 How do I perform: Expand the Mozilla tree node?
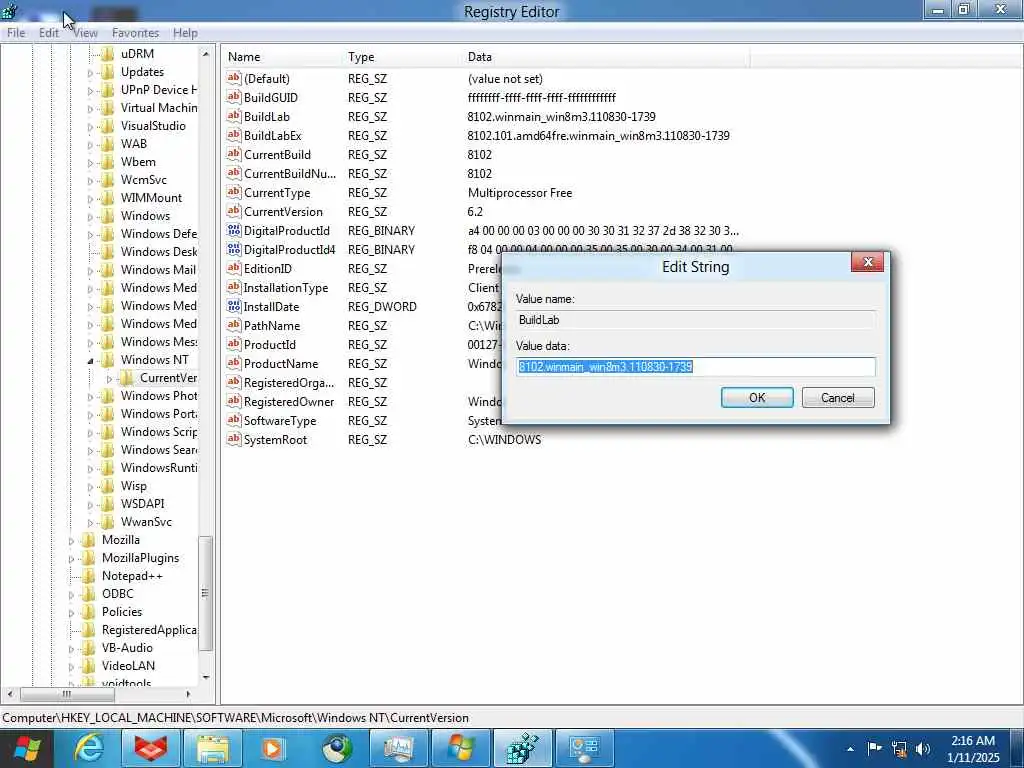coord(72,541)
